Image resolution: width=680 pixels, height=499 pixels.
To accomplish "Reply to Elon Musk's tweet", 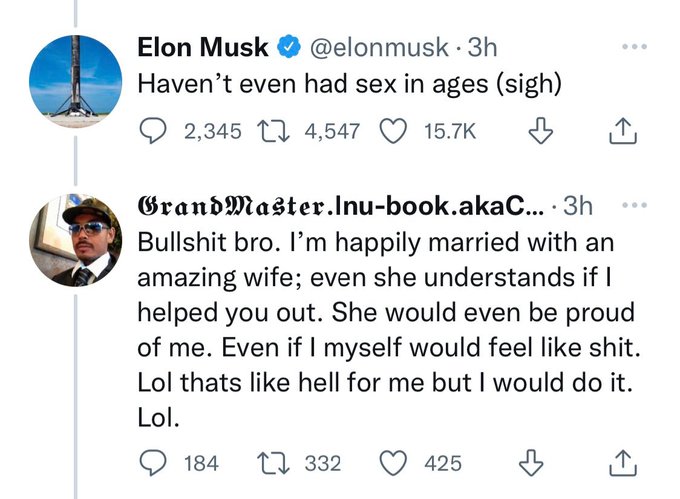I will [153, 131].
